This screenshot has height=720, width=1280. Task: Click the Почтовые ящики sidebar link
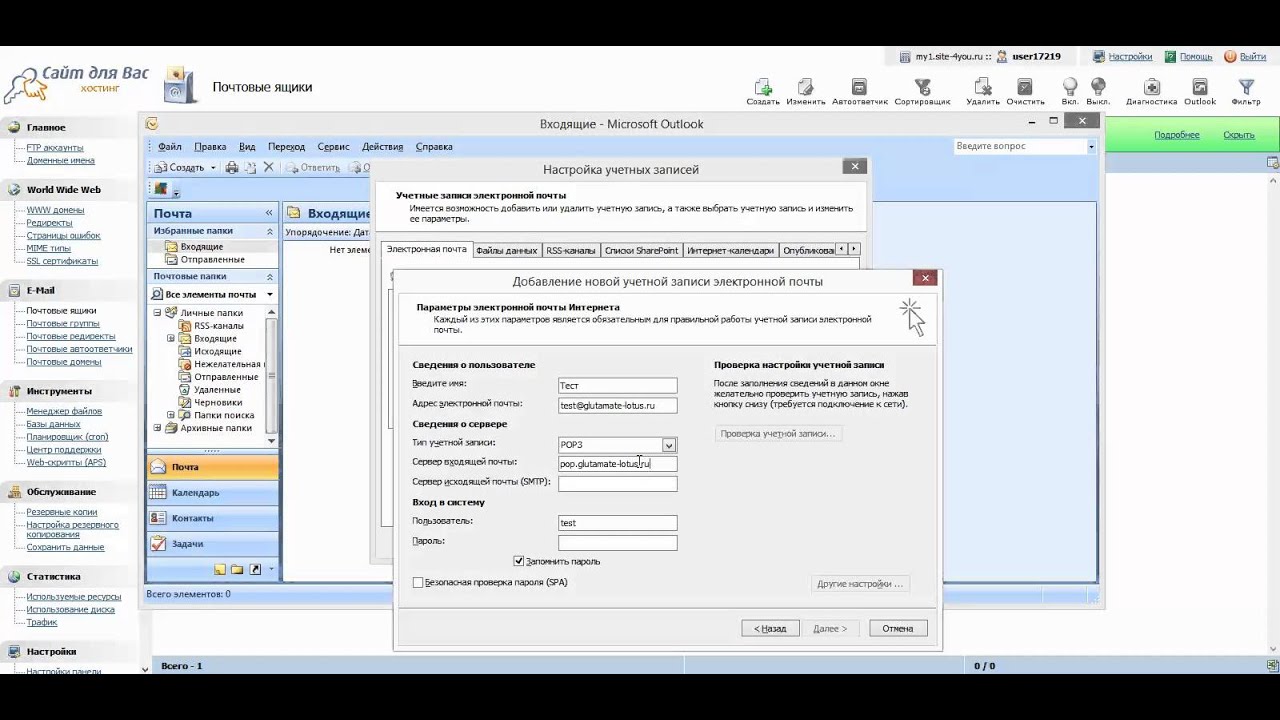pos(61,311)
